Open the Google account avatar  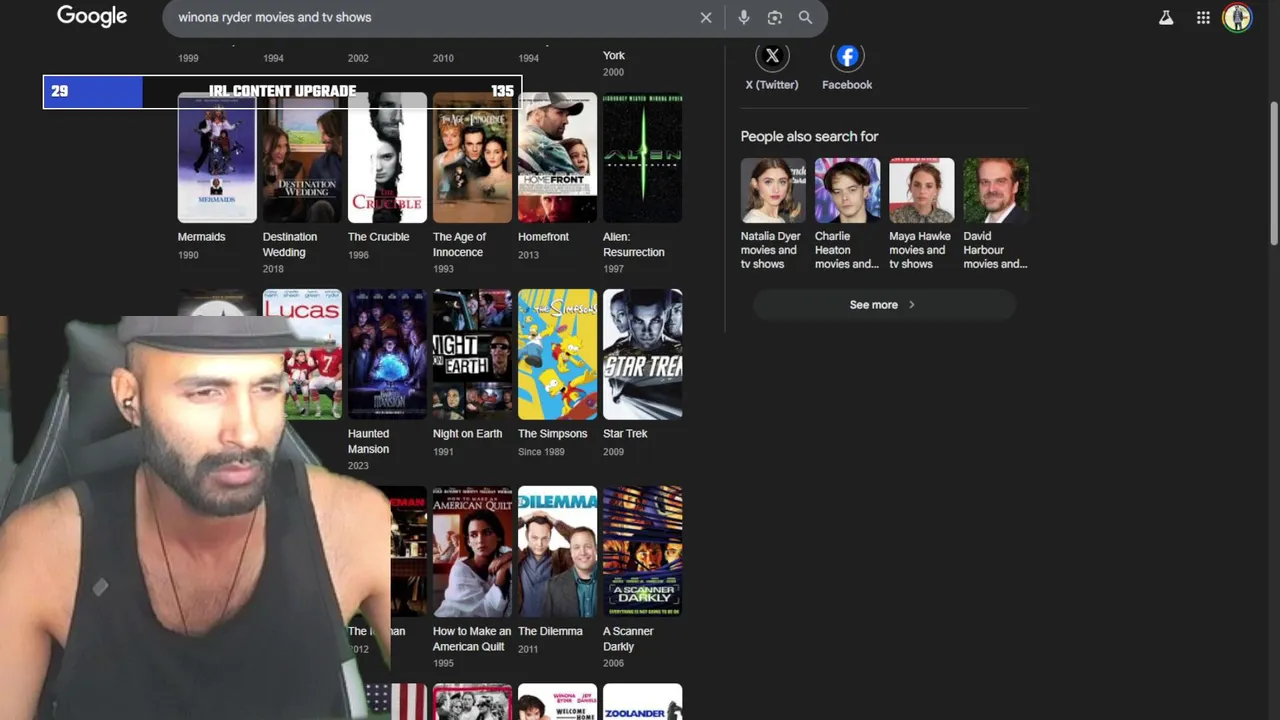tap(1237, 17)
